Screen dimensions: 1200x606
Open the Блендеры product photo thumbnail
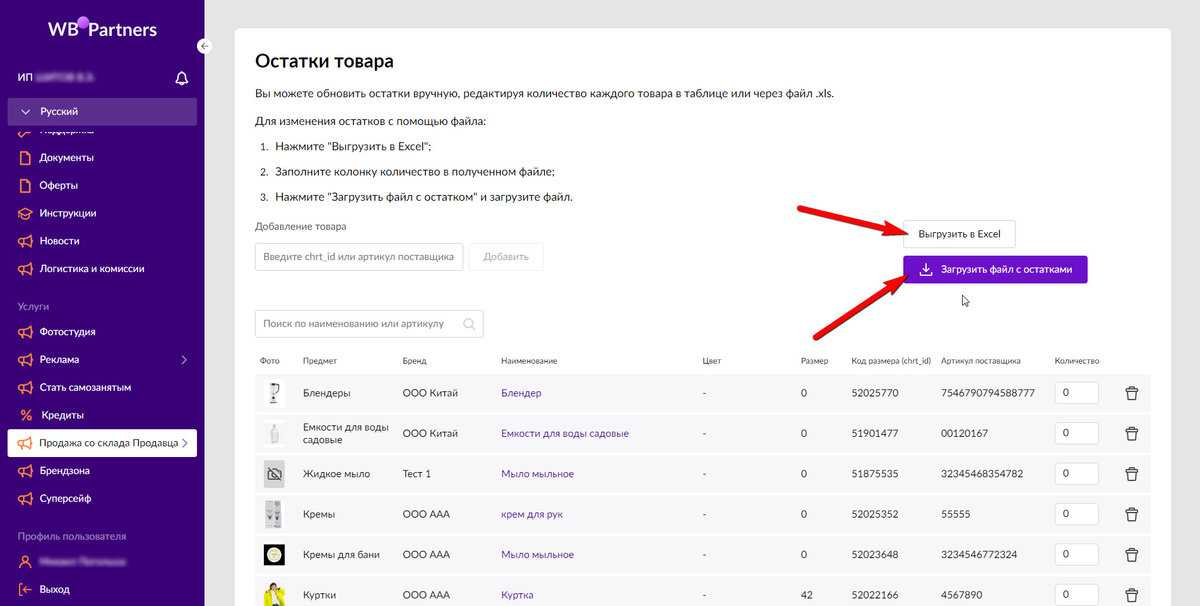click(273, 393)
